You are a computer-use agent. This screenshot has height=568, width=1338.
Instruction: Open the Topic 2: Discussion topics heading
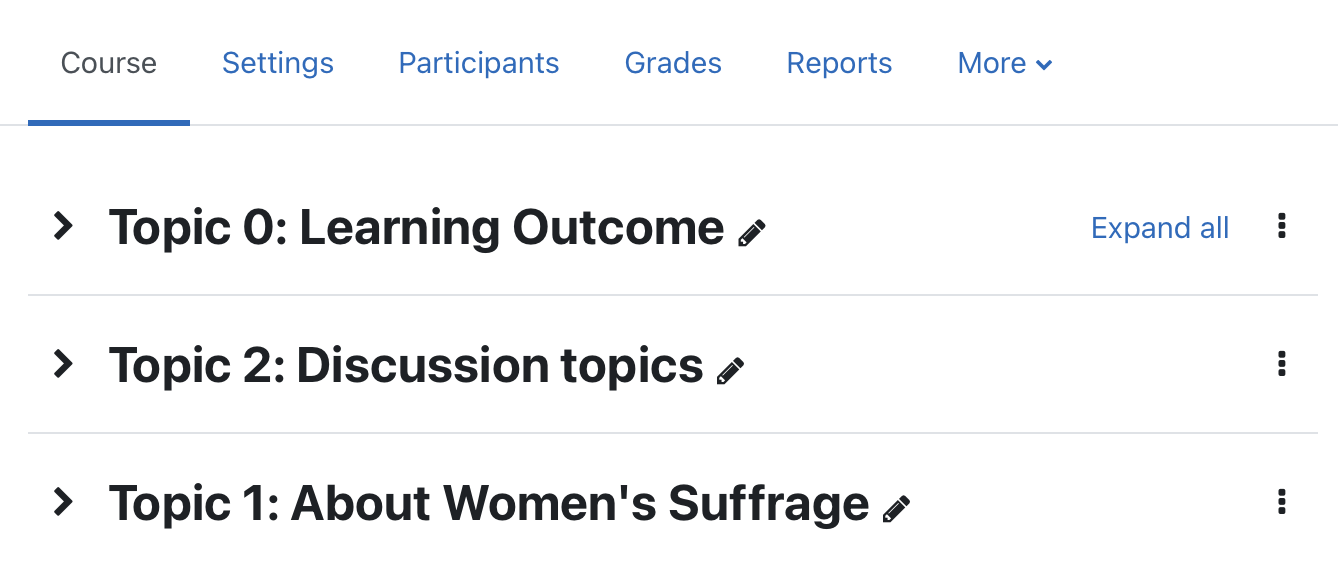pyautogui.click(x=406, y=365)
